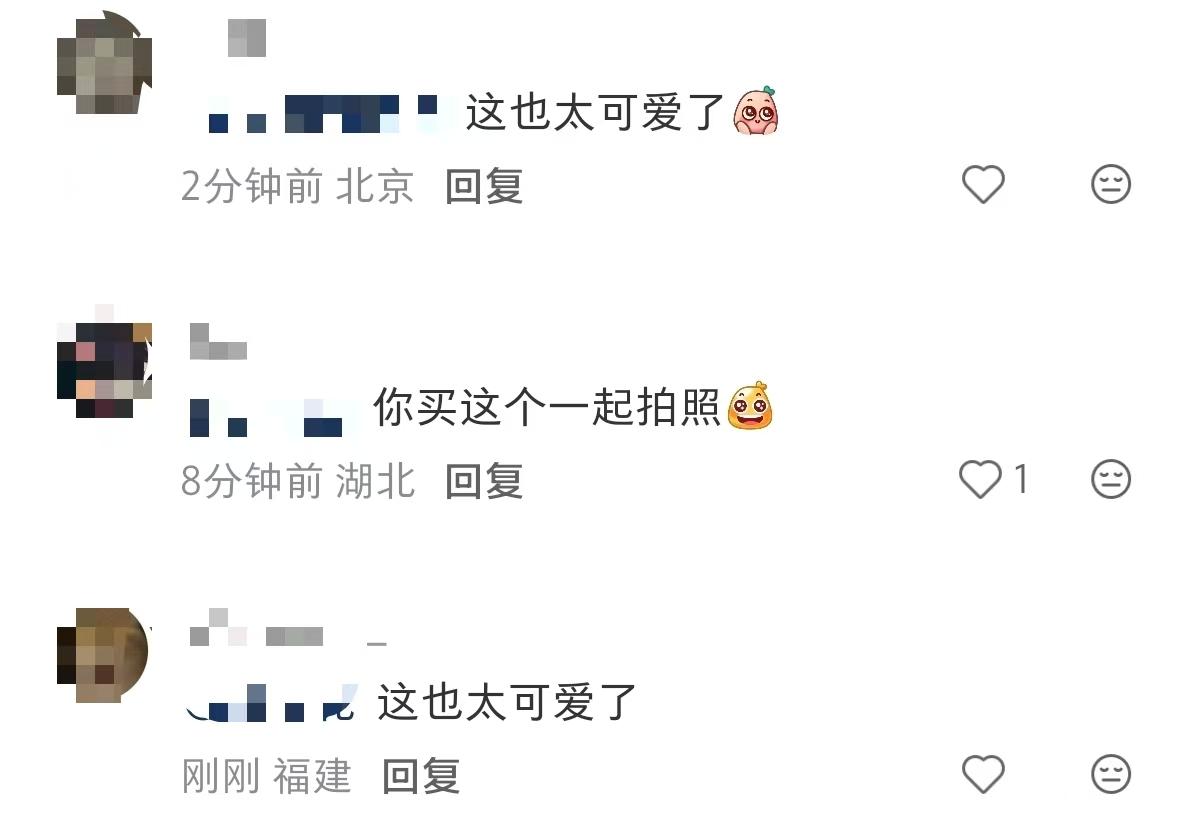Tap the dislike face icon on the Fujian comment
Viewport: 1200px width, 837px height.
[1110, 774]
